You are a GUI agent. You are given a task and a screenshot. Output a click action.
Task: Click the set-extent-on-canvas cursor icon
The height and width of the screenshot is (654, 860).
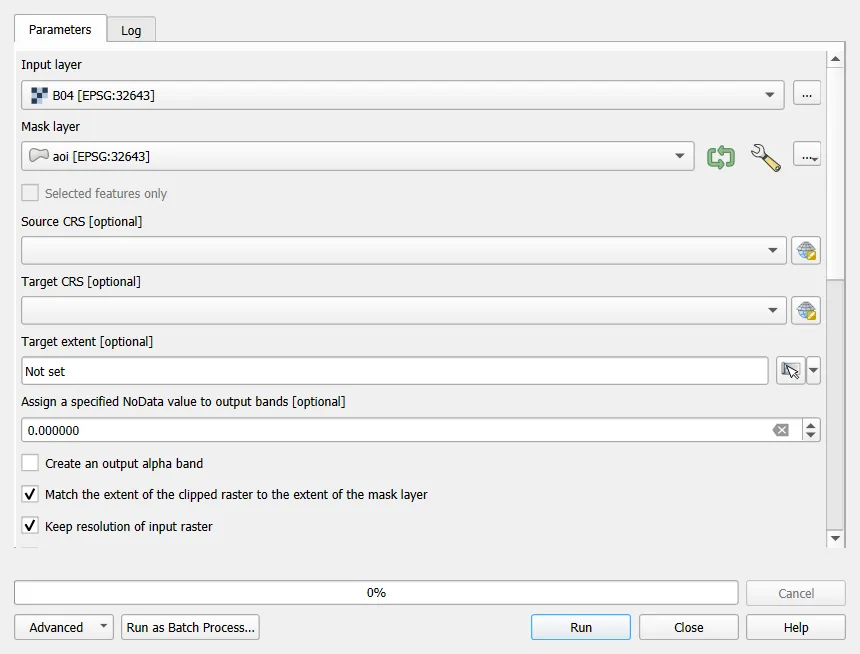tap(790, 371)
